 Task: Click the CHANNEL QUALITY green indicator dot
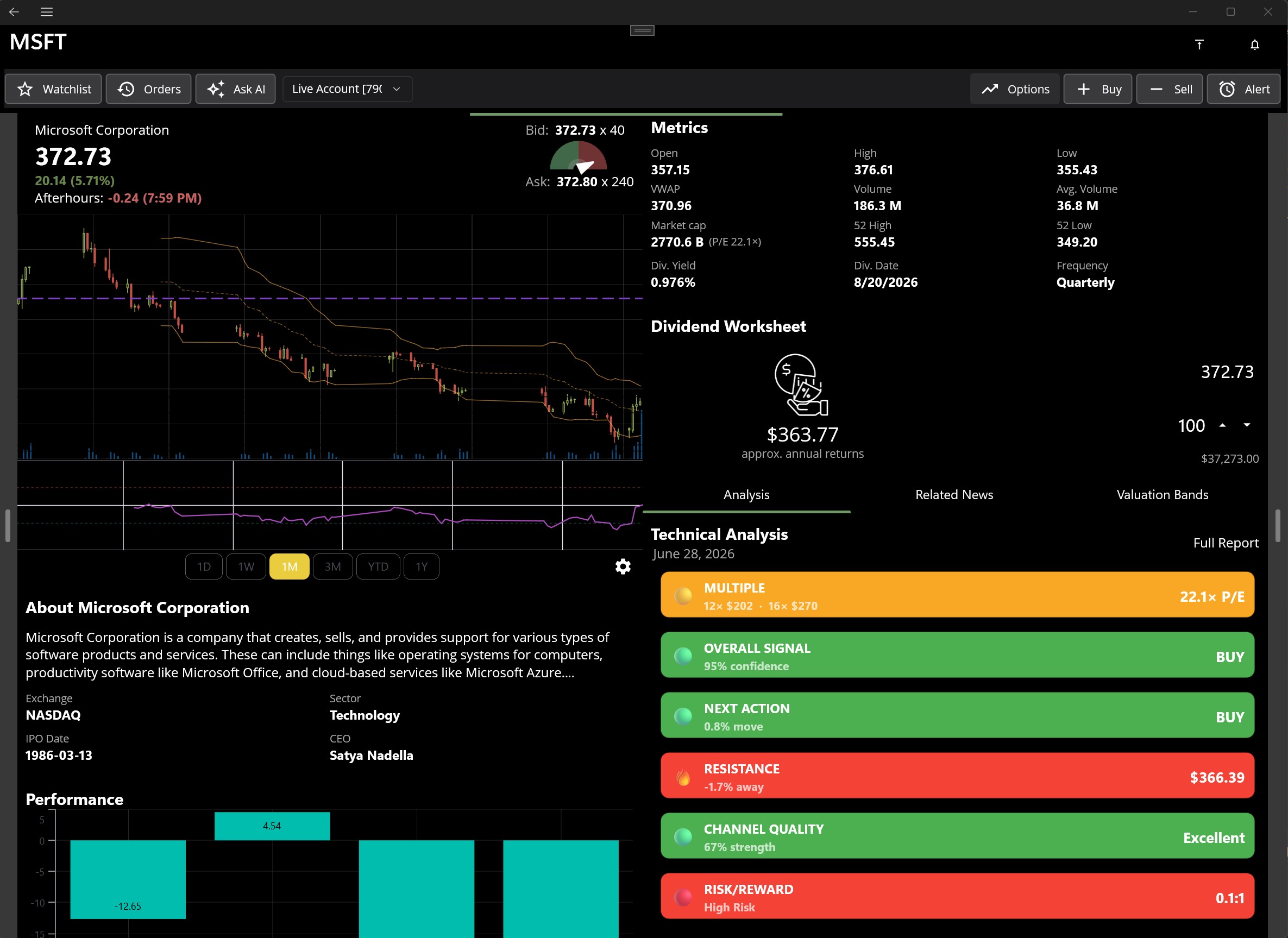(x=683, y=836)
